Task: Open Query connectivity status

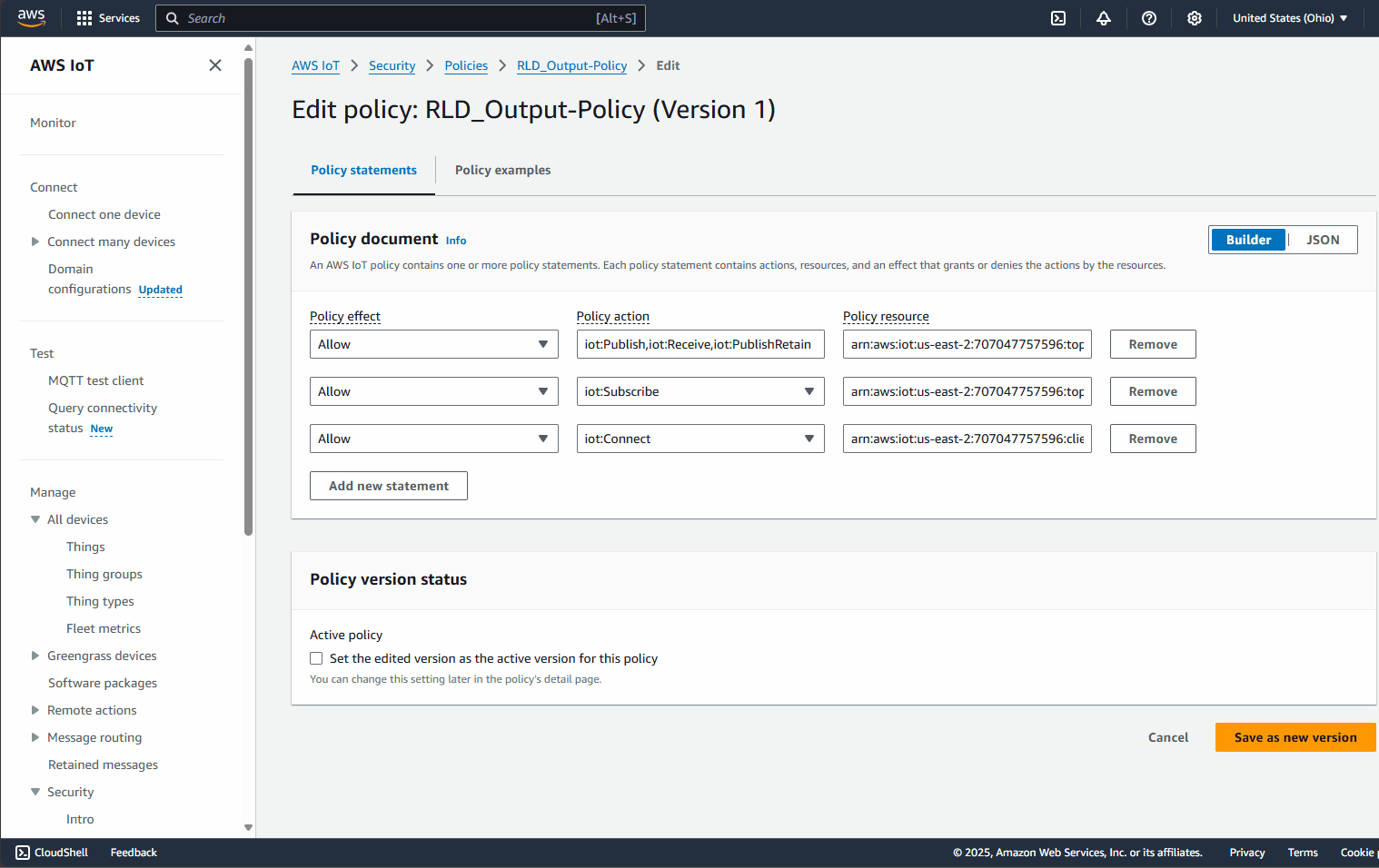Action: click(x=102, y=418)
